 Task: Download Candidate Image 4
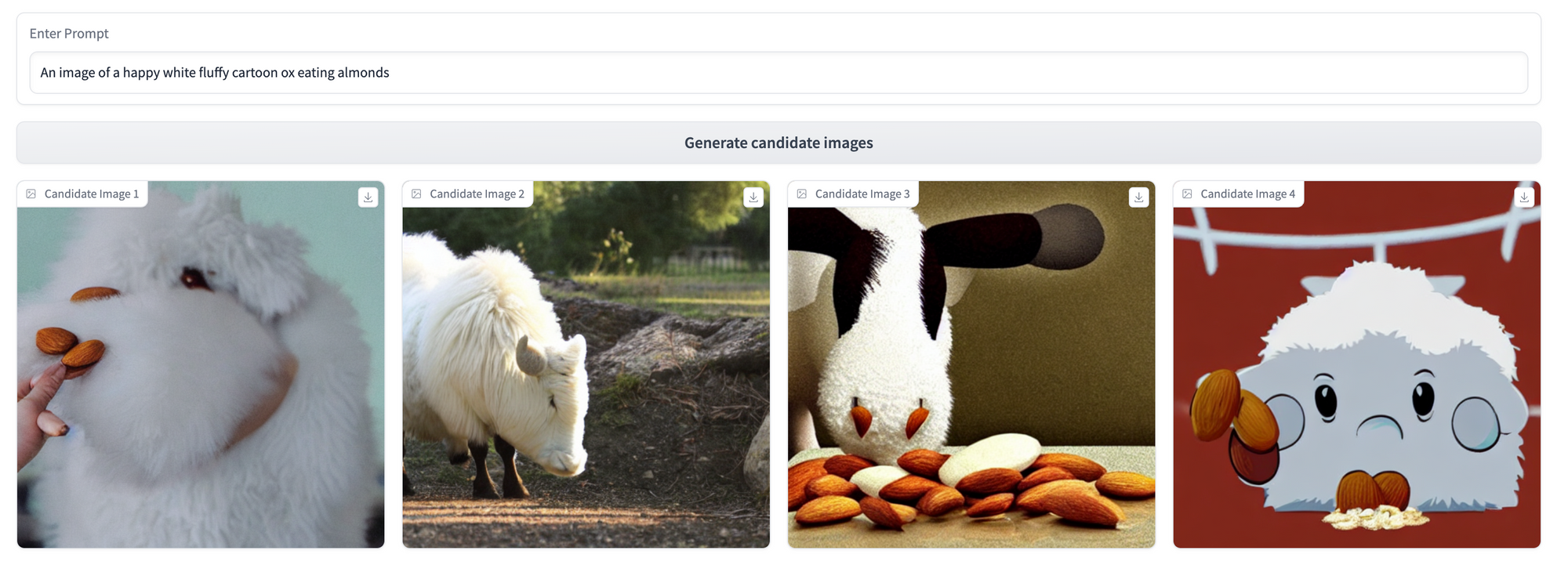coord(1524,197)
